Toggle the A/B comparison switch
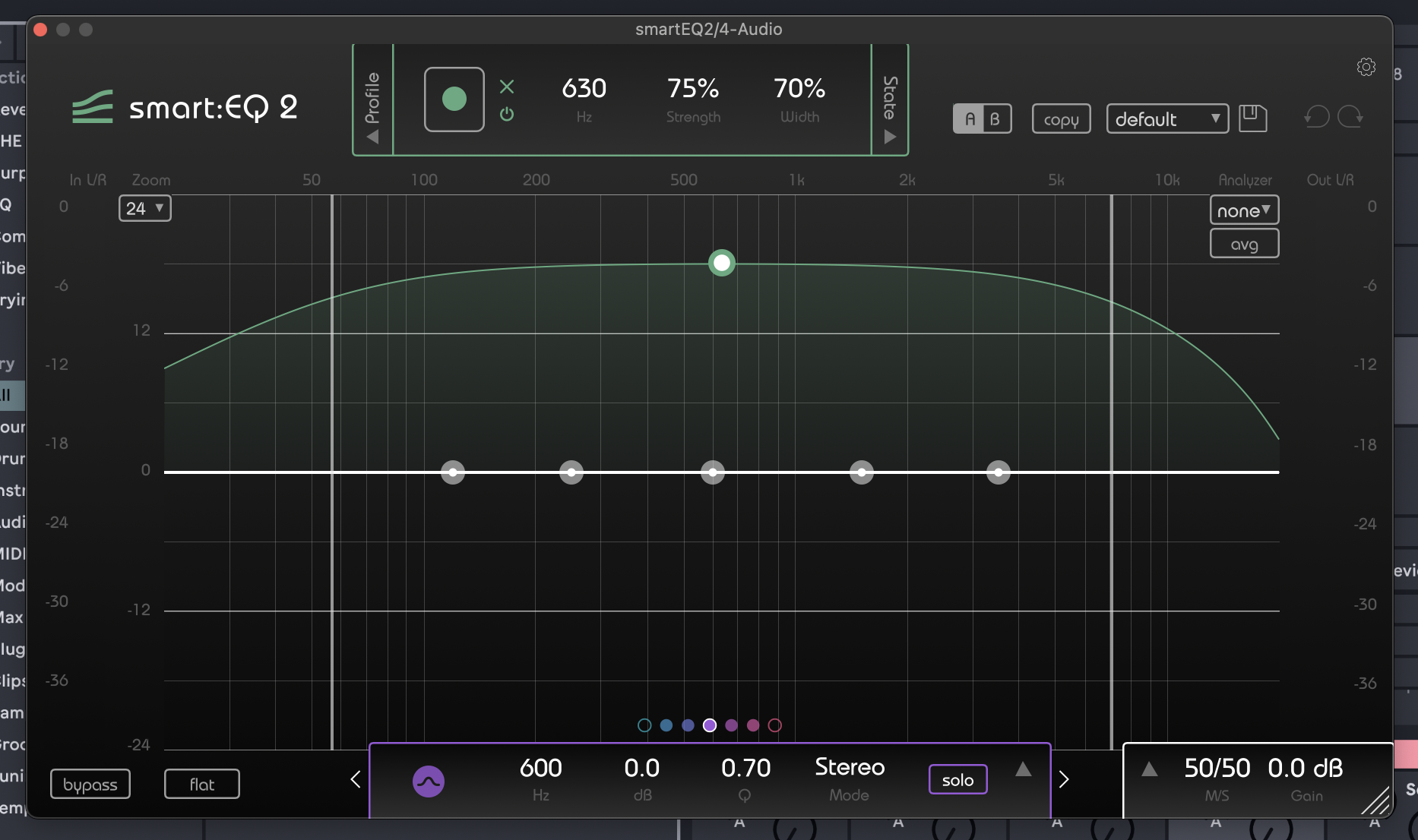Image resolution: width=1418 pixels, height=840 pixels. [x=982, y=119]
